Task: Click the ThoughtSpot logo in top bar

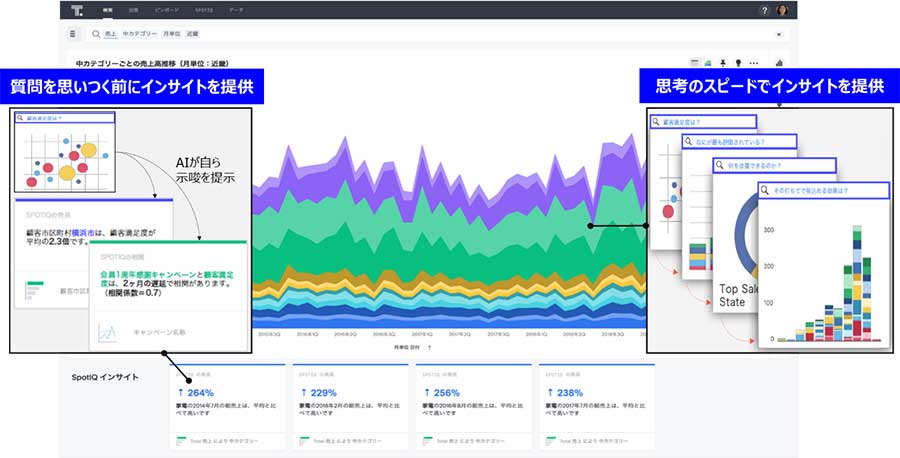Action: pos(77,10)
